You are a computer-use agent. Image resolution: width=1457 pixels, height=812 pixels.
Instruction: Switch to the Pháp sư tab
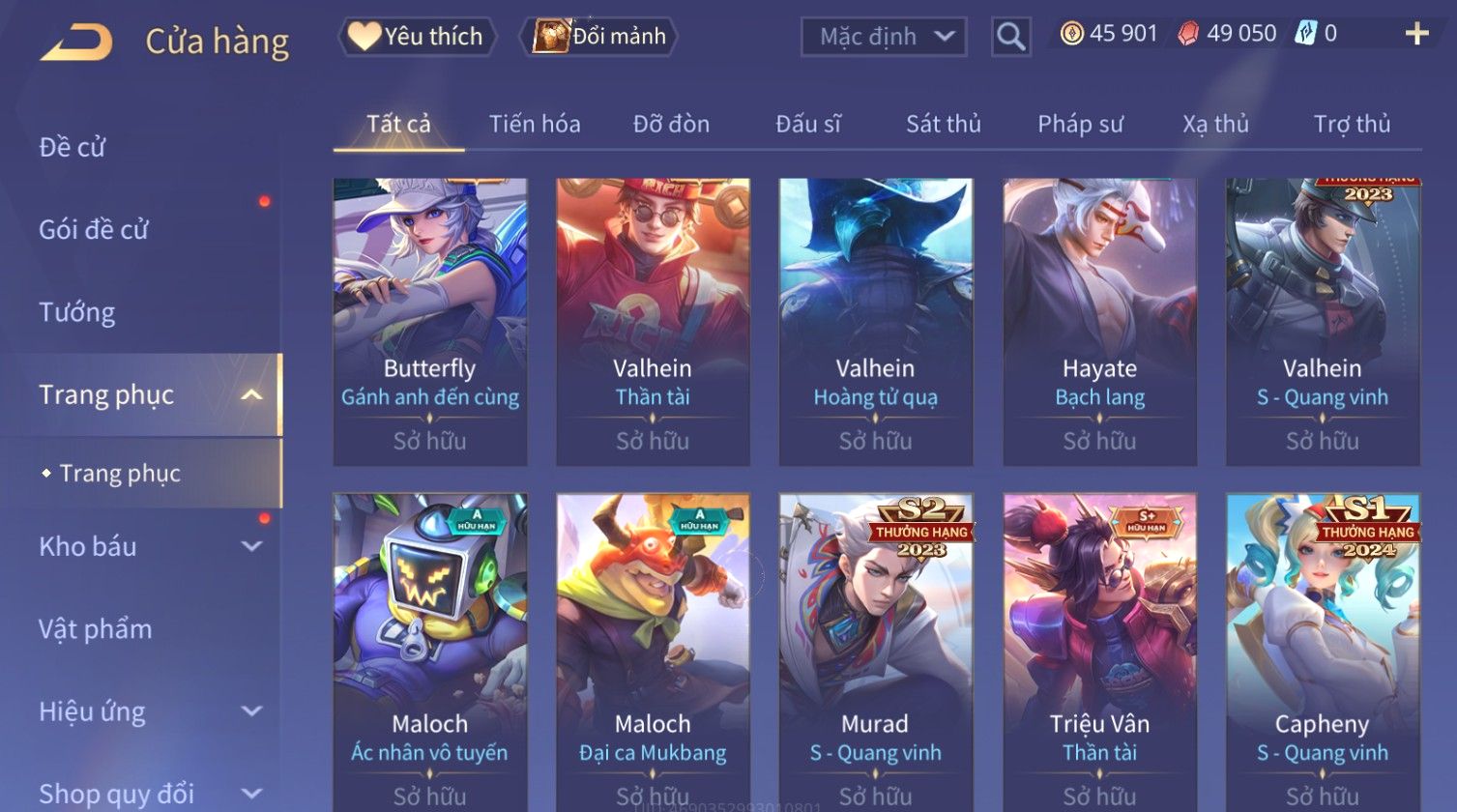tap(1080, 124)
